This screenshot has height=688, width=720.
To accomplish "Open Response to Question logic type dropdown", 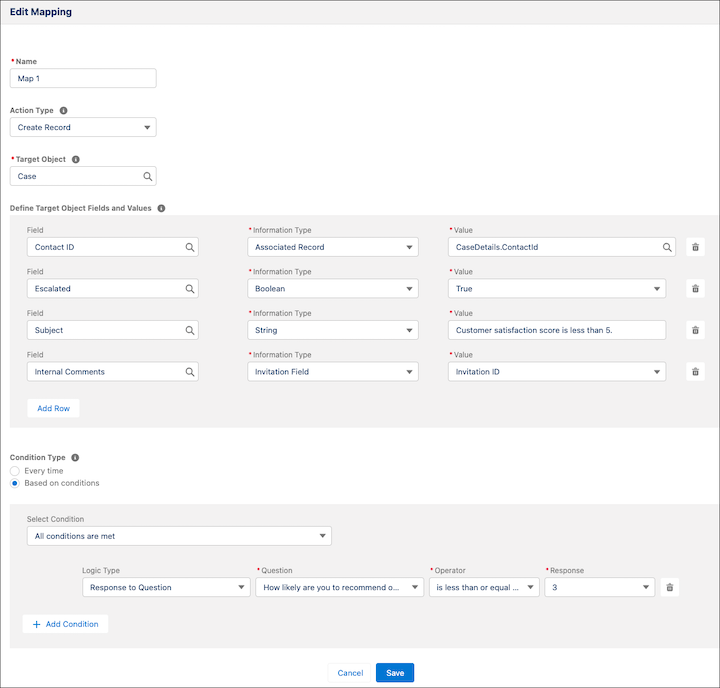I will point(166,587).
